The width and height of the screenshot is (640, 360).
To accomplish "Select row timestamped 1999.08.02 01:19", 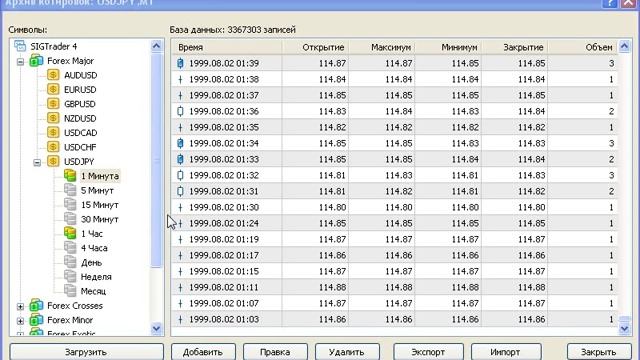I will tap(394, 239).
